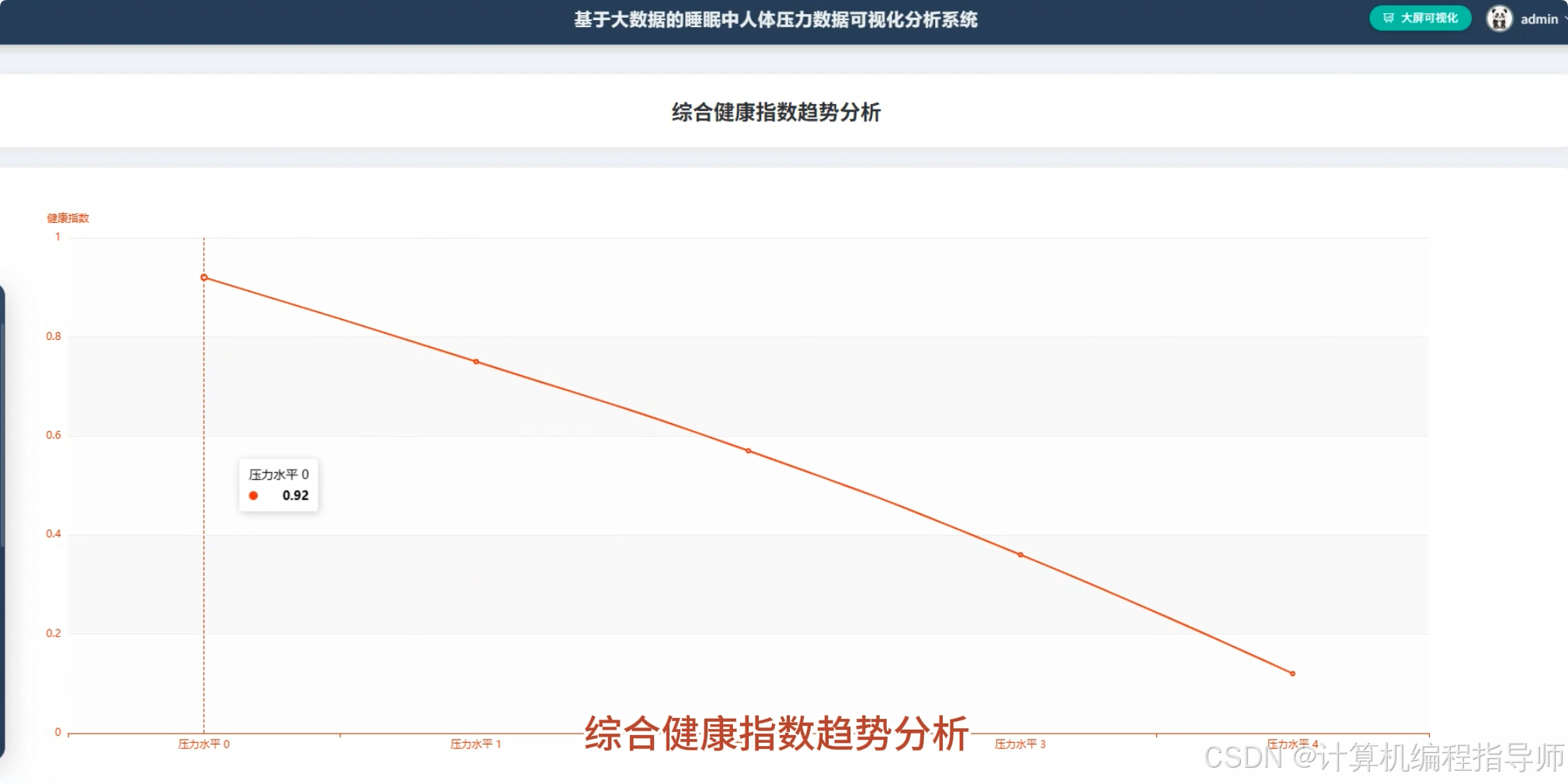Click the page heading 综合健康指数趋势分析
This screenshot has height=784, width=1568.
point(776,112)
